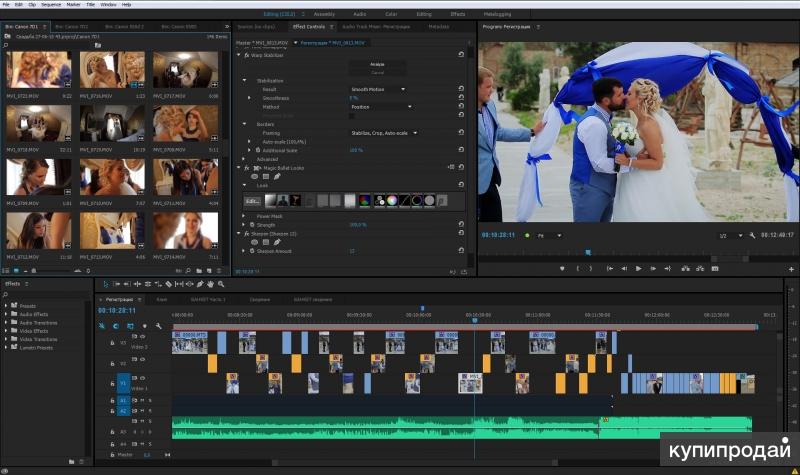The height and width of the screenshot is (475, 800).
Task: Solo audio track A2
Action: tap(150, 411)
